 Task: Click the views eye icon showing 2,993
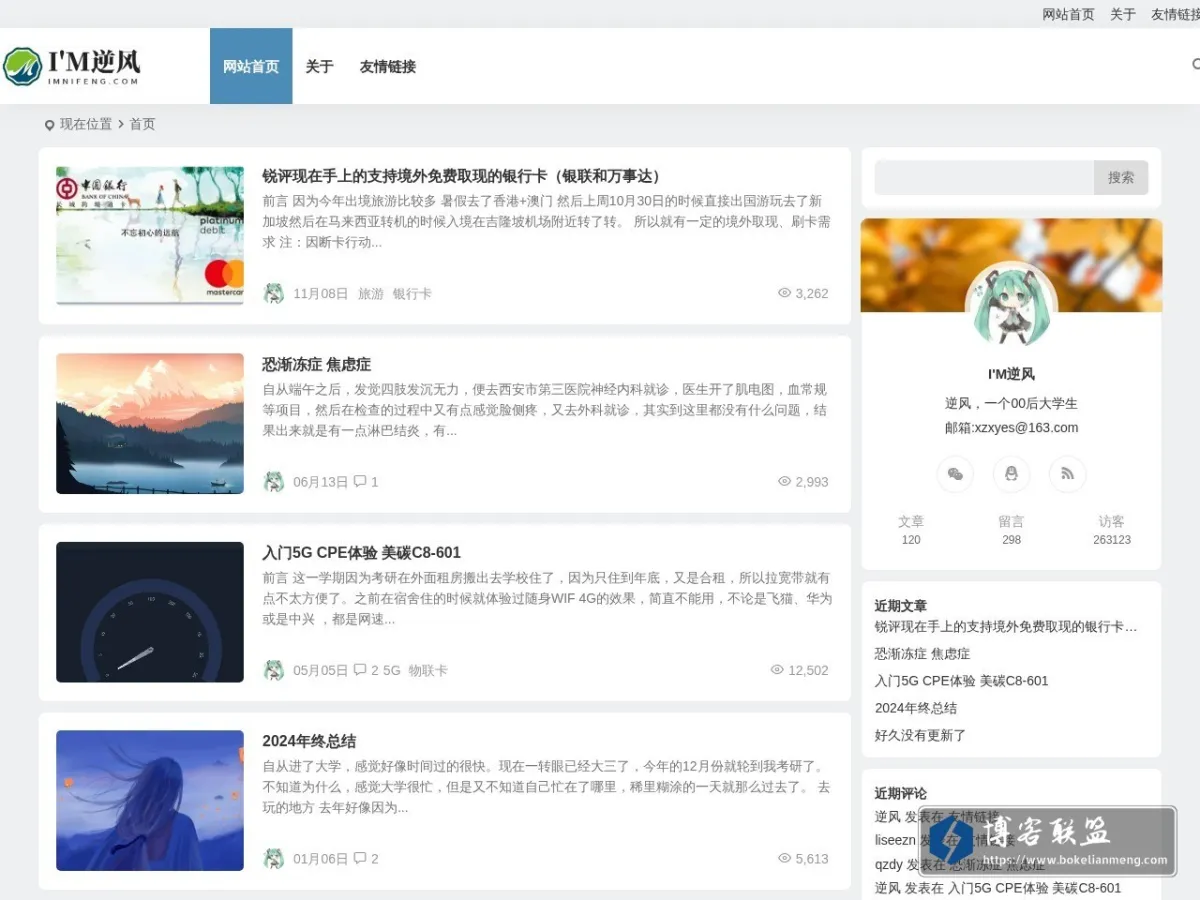[784, 481]
